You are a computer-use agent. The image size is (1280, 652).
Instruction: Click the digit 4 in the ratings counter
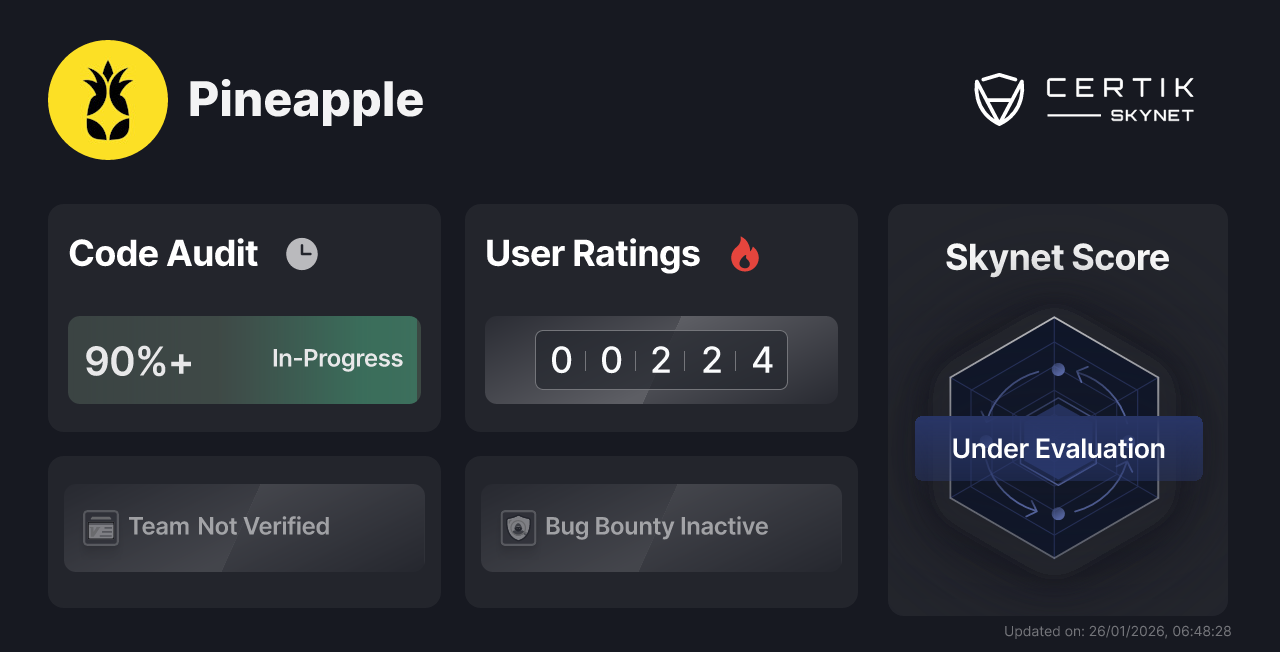[761, 360]
